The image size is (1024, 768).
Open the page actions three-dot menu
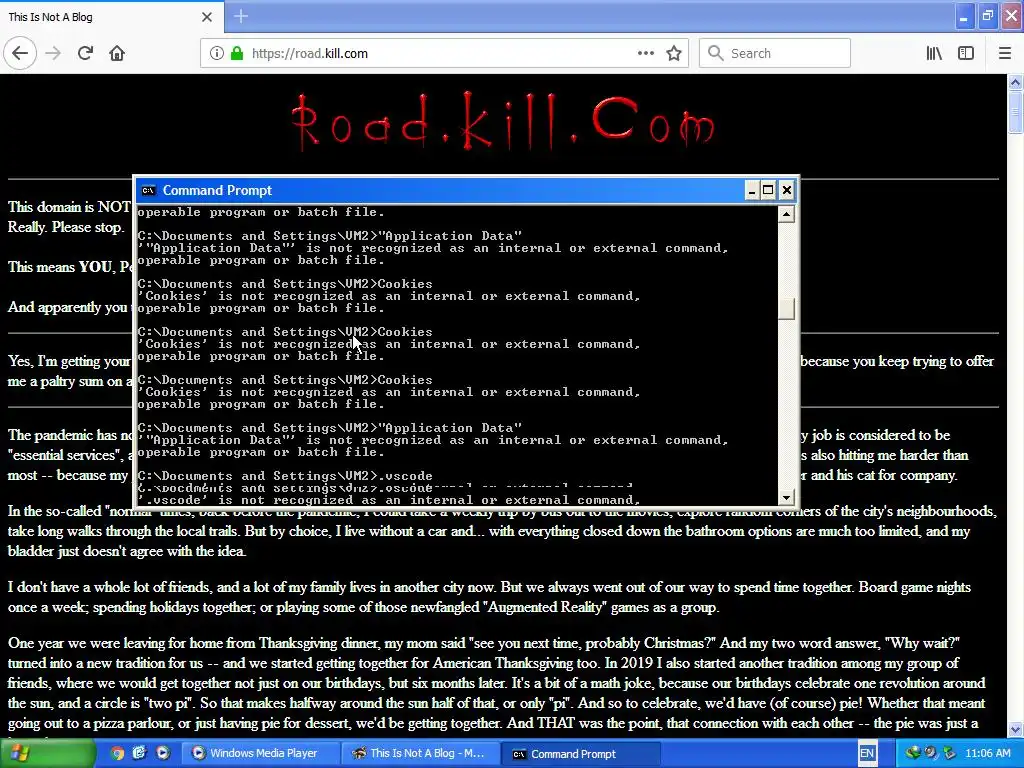coord(646,53)
